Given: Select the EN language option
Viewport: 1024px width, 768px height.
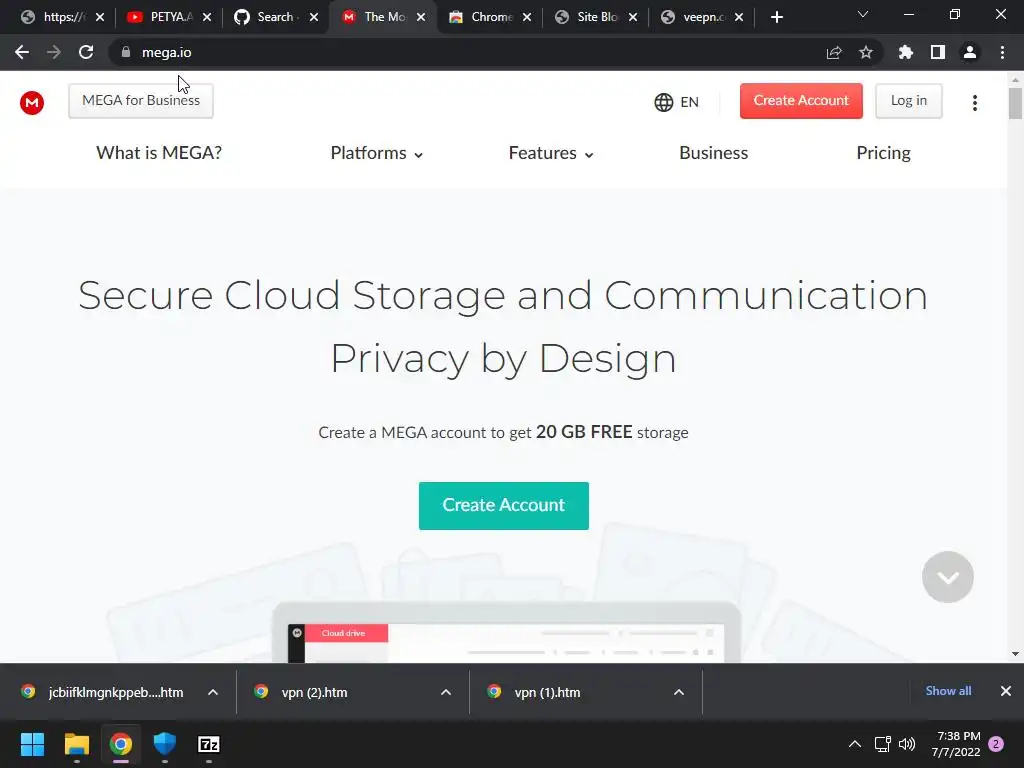Looking at the screenshot, I should click(x=689, y=102).
